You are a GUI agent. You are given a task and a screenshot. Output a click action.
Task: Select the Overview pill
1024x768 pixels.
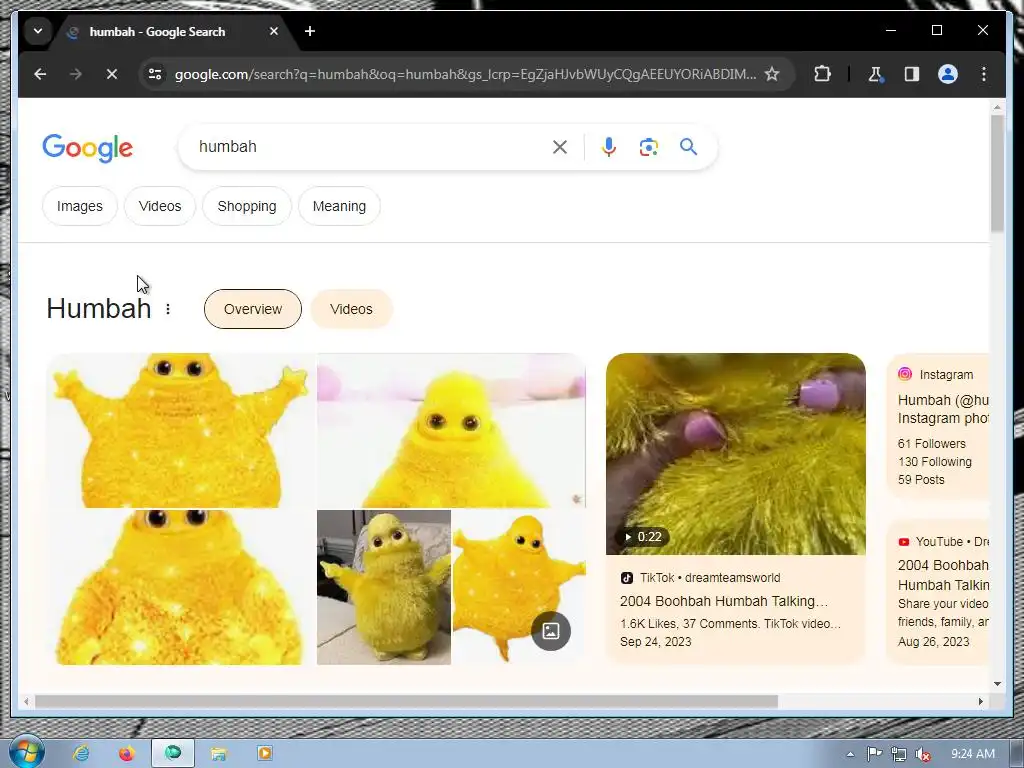tap(253, 309)
